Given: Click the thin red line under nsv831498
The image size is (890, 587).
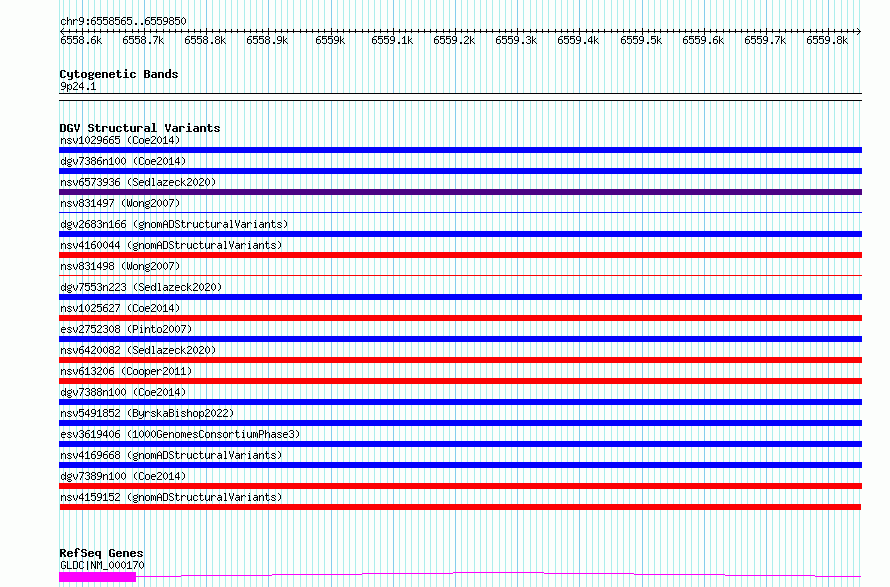Looking at the screenshot, I should click(460, 276).
